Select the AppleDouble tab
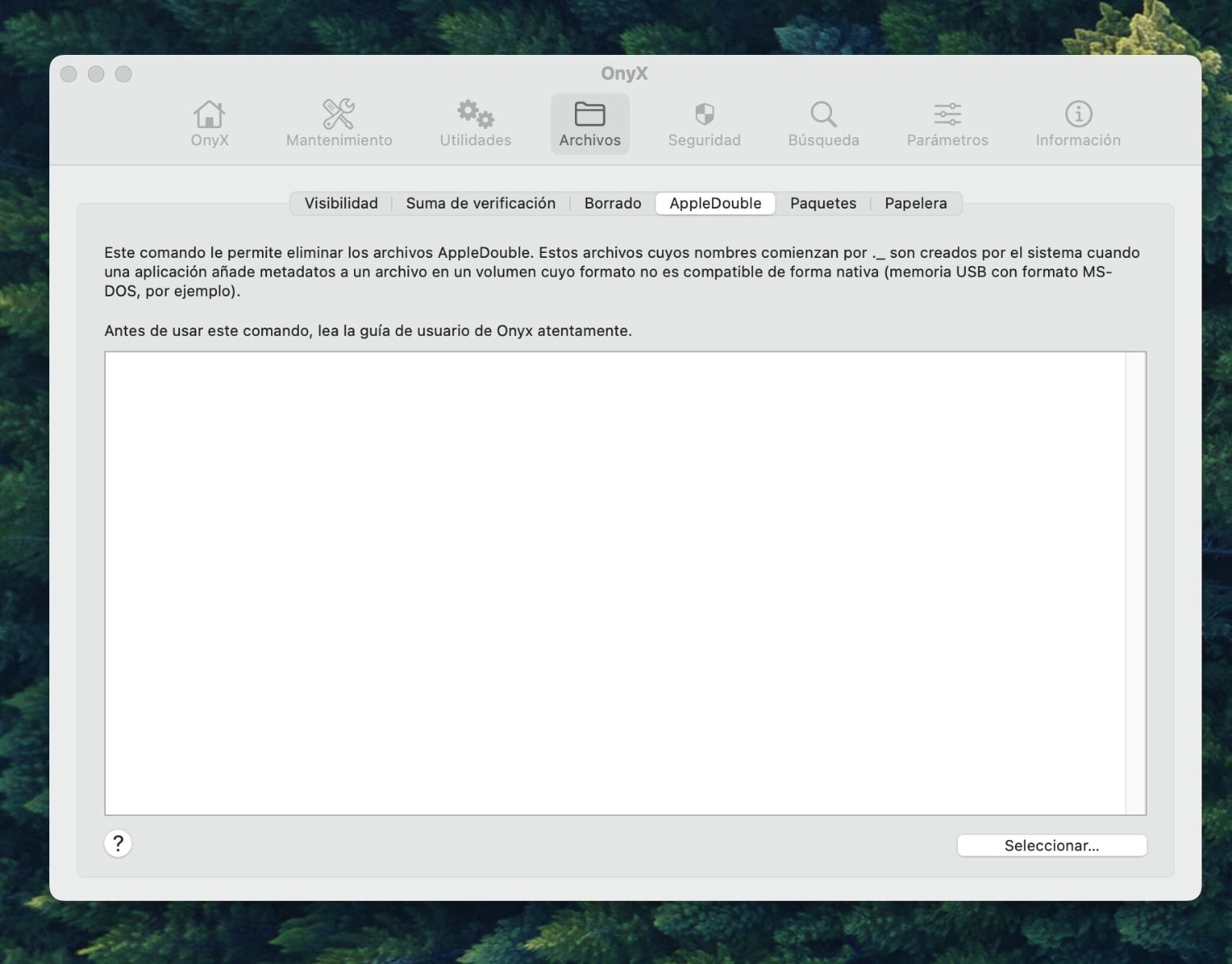This screenshot has height=964, width=1232. (x=715, y=204)
